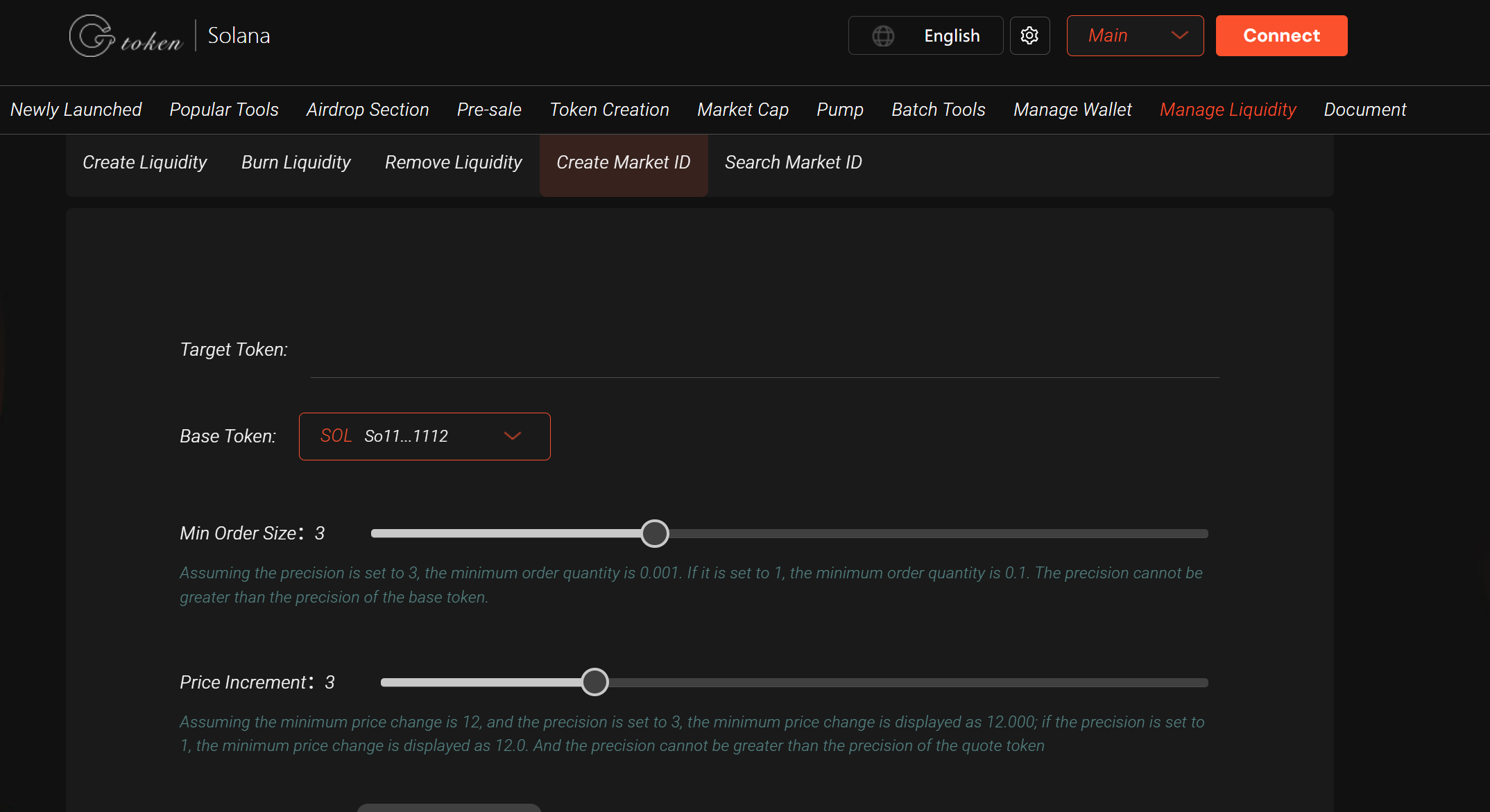Navigate to the Airdrop Section menu

pos(367,109)
